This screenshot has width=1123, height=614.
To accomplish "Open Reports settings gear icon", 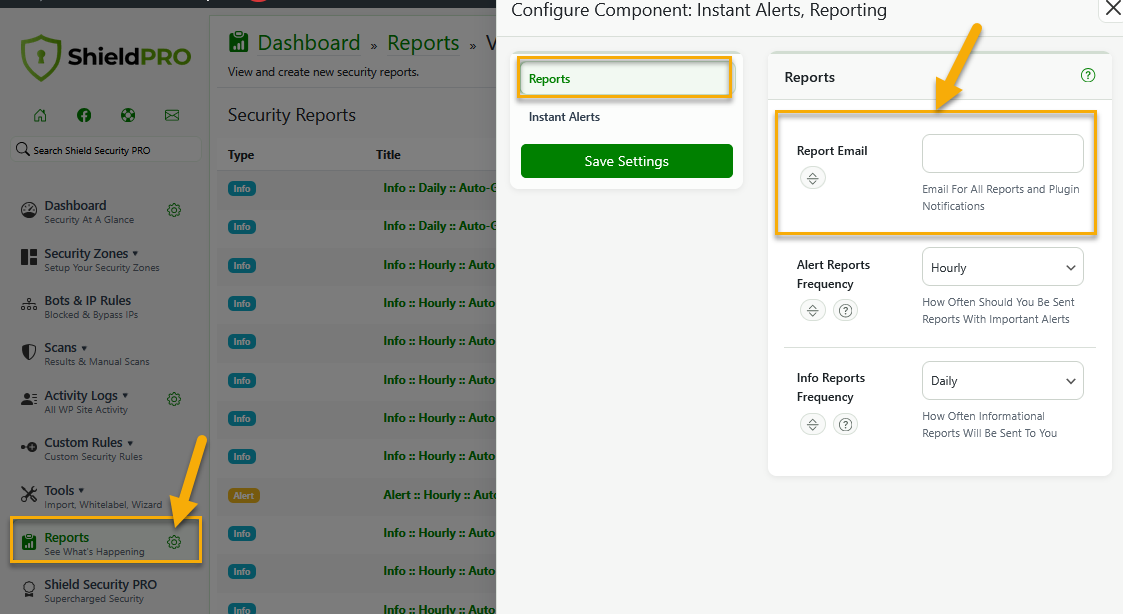I will coord(174,542).
